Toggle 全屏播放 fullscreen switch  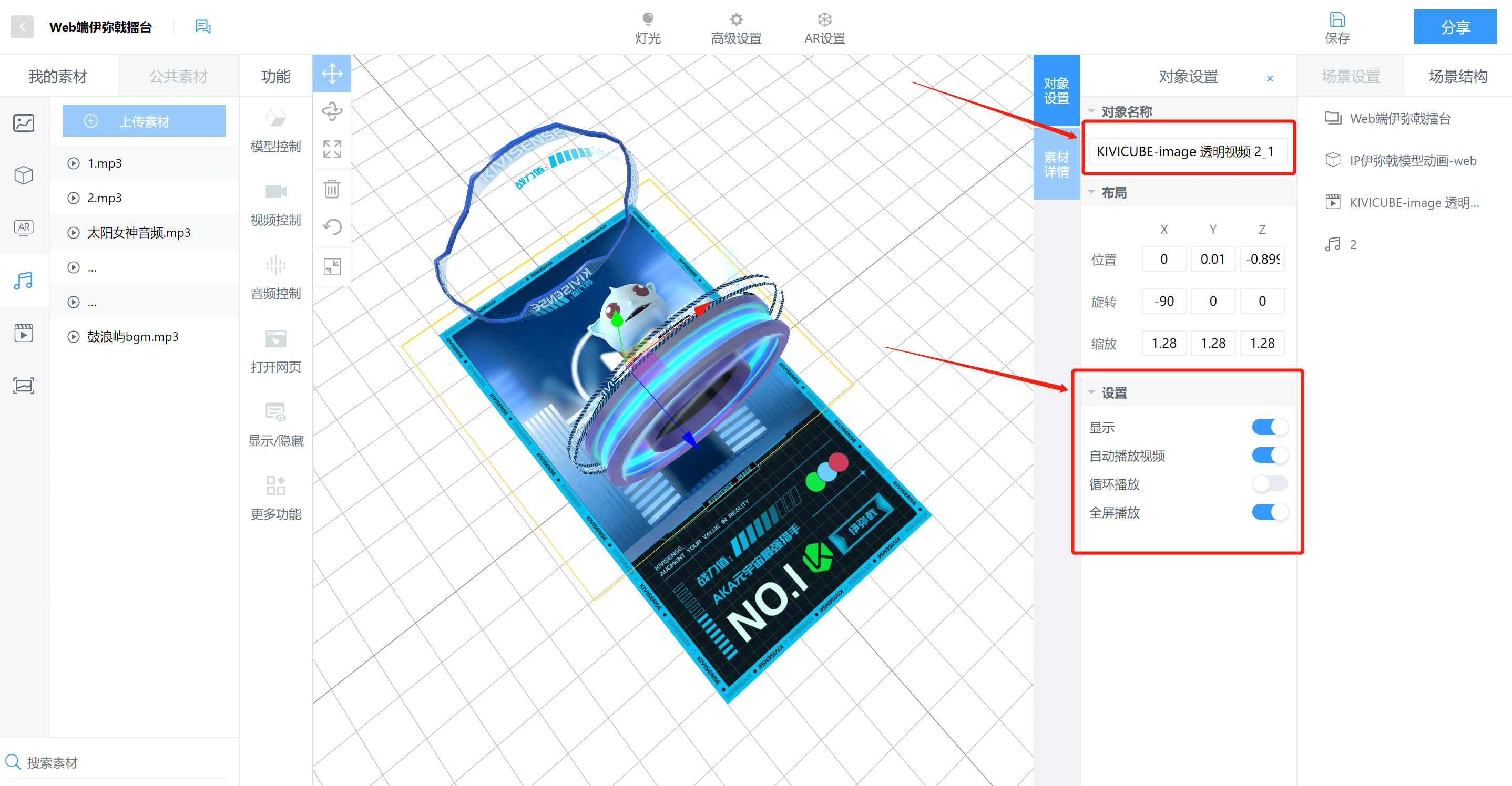point(1270,512)
